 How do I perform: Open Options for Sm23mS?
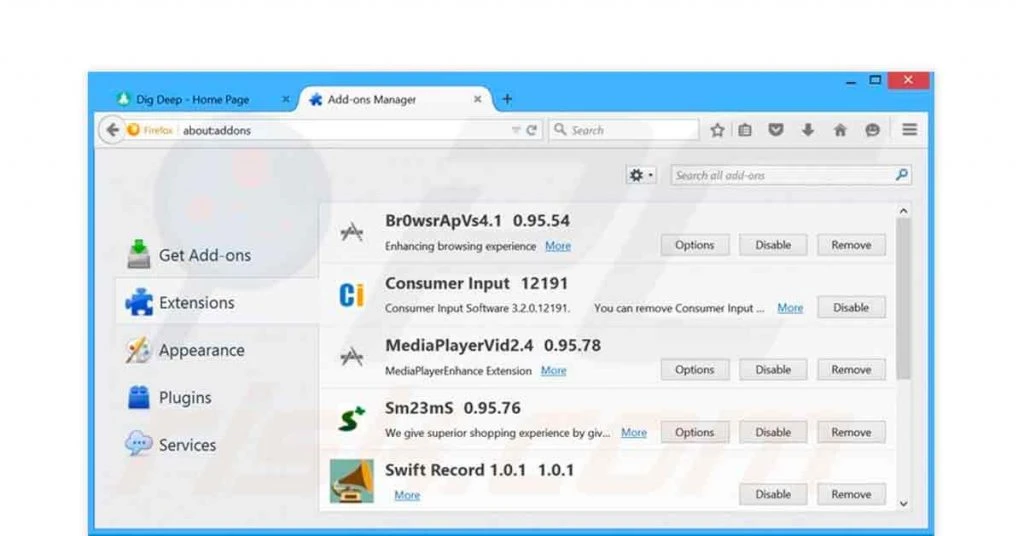coord(694,432)
